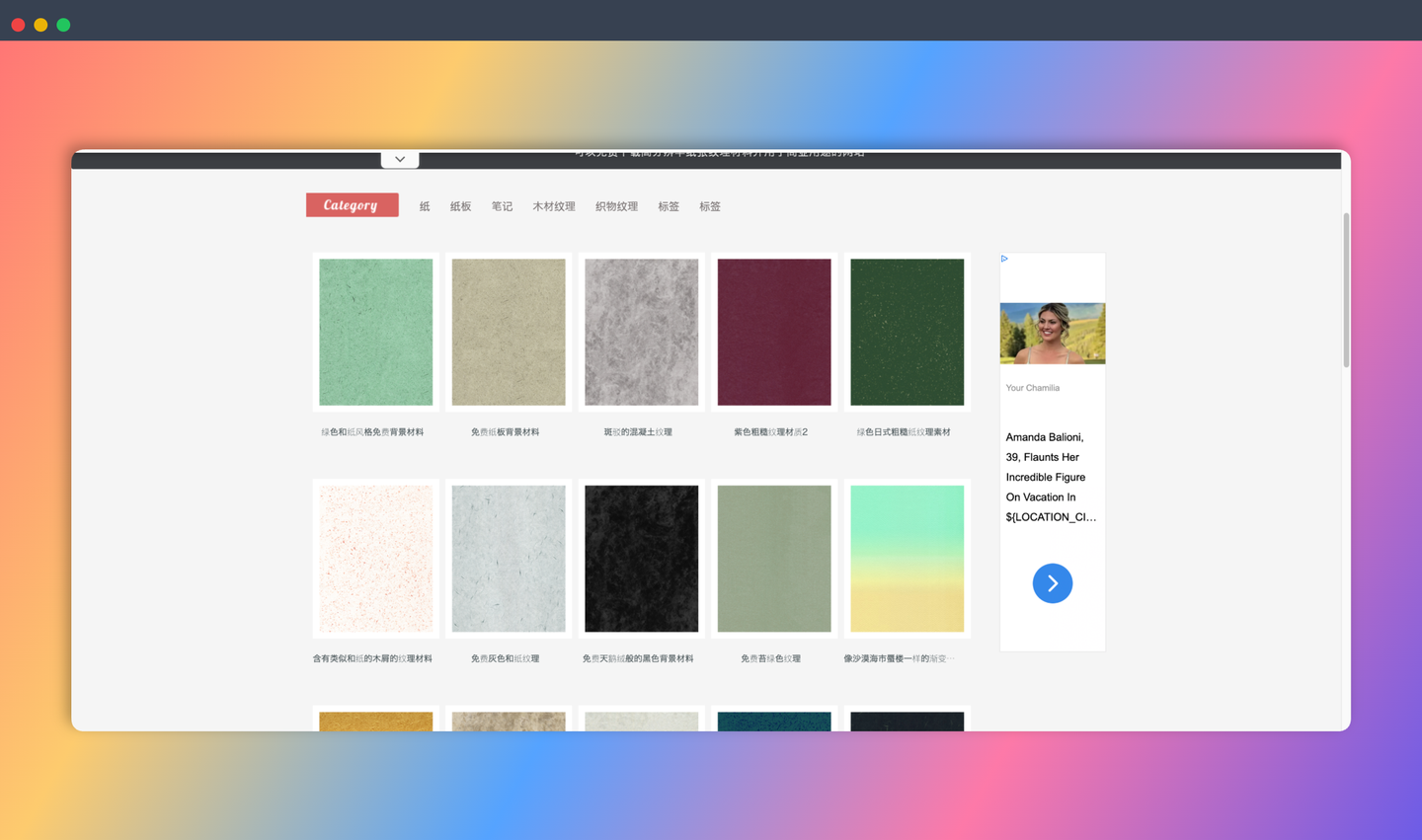This screenshot has width=1422, height=840.
Task: View the purple rough texture thumbnail
Action: [774, 332]
